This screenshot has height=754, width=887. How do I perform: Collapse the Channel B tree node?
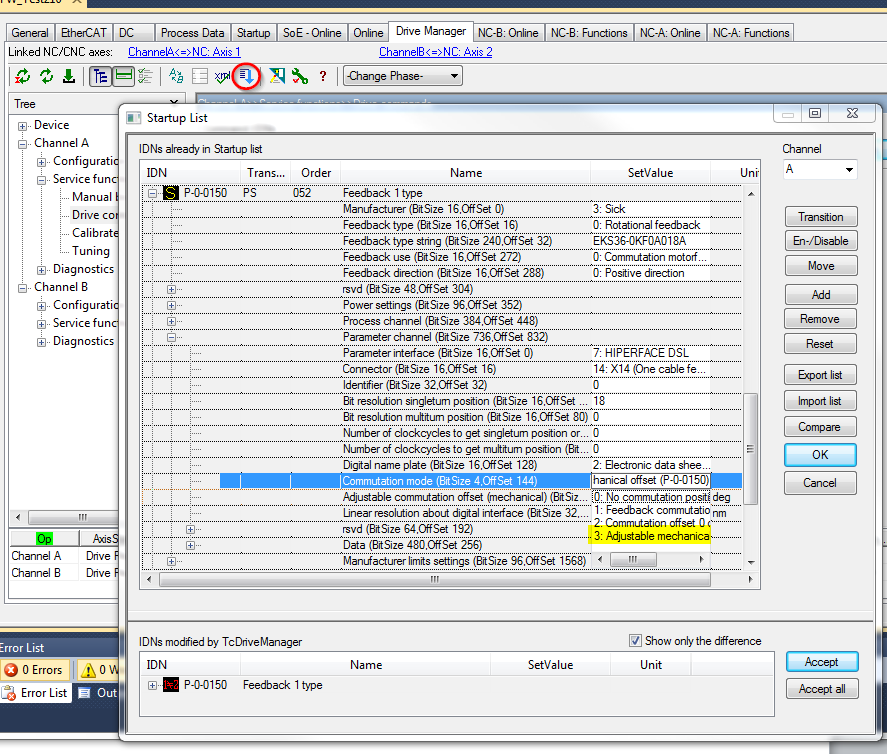[x=23, y=288]
